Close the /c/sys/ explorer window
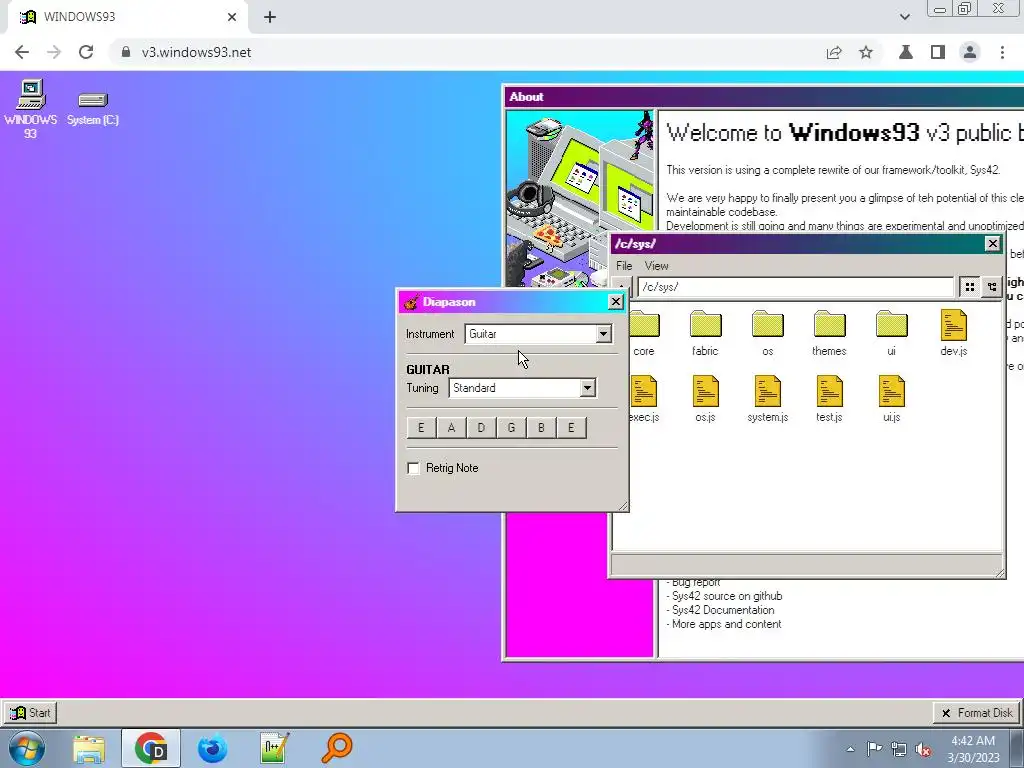1024x768 pixels. [x=992, y=244]
